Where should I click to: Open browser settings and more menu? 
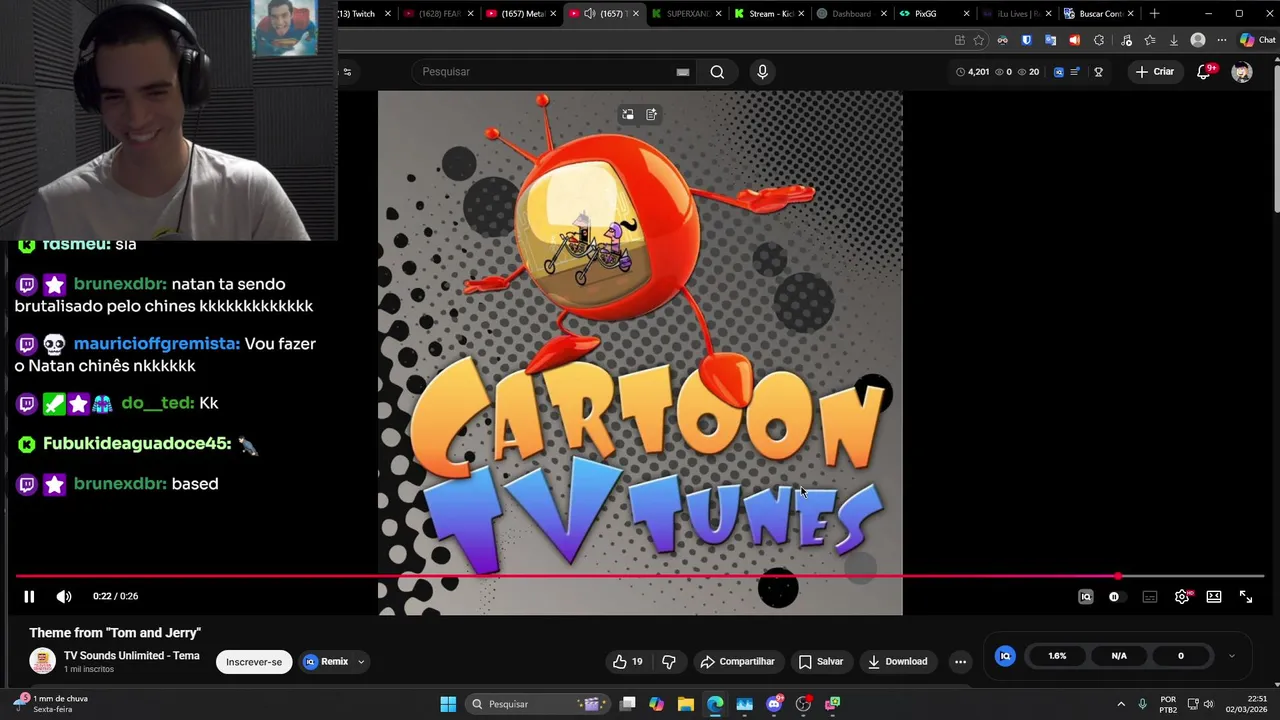1222,41
